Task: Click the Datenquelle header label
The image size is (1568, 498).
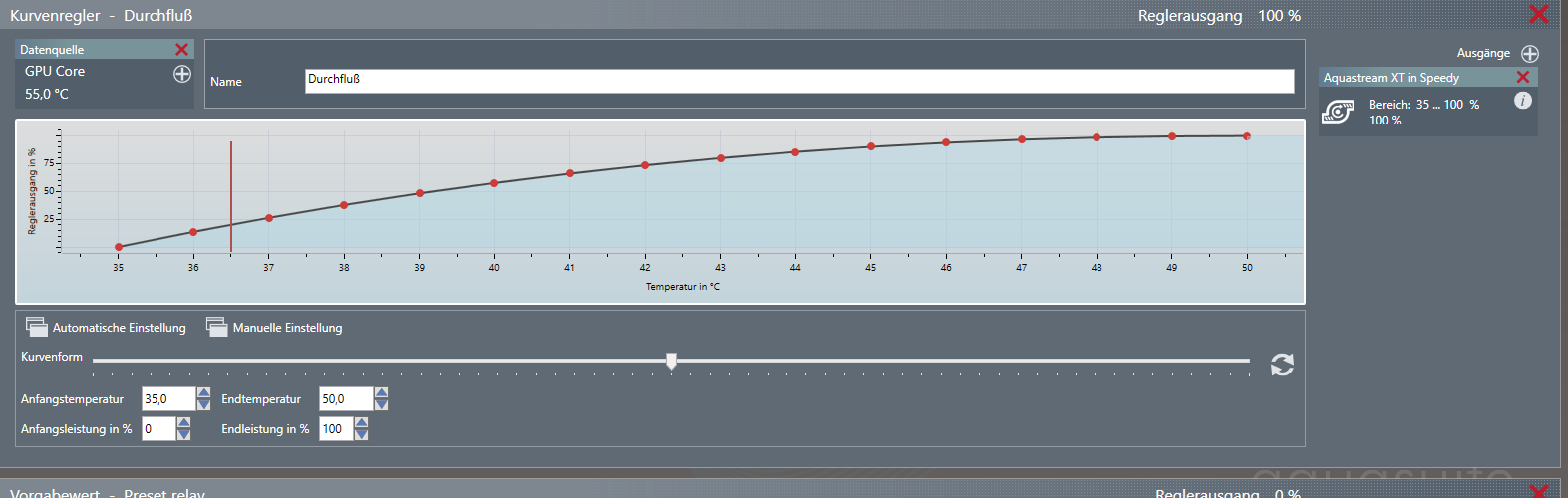Action: click(52, 50)
